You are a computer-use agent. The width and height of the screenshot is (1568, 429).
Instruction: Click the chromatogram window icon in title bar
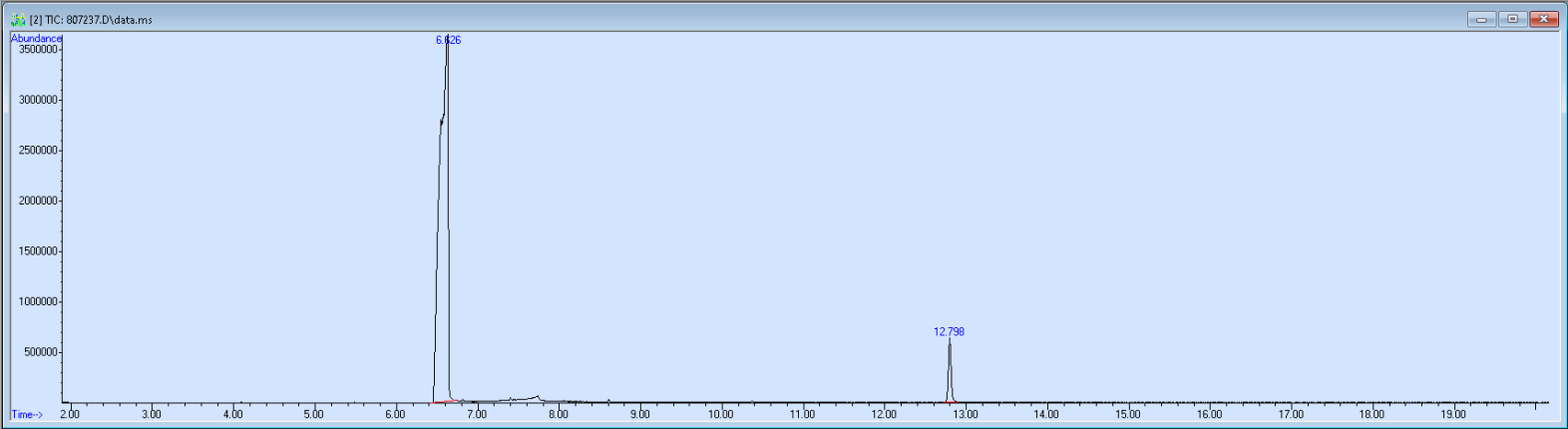point(17,19)
